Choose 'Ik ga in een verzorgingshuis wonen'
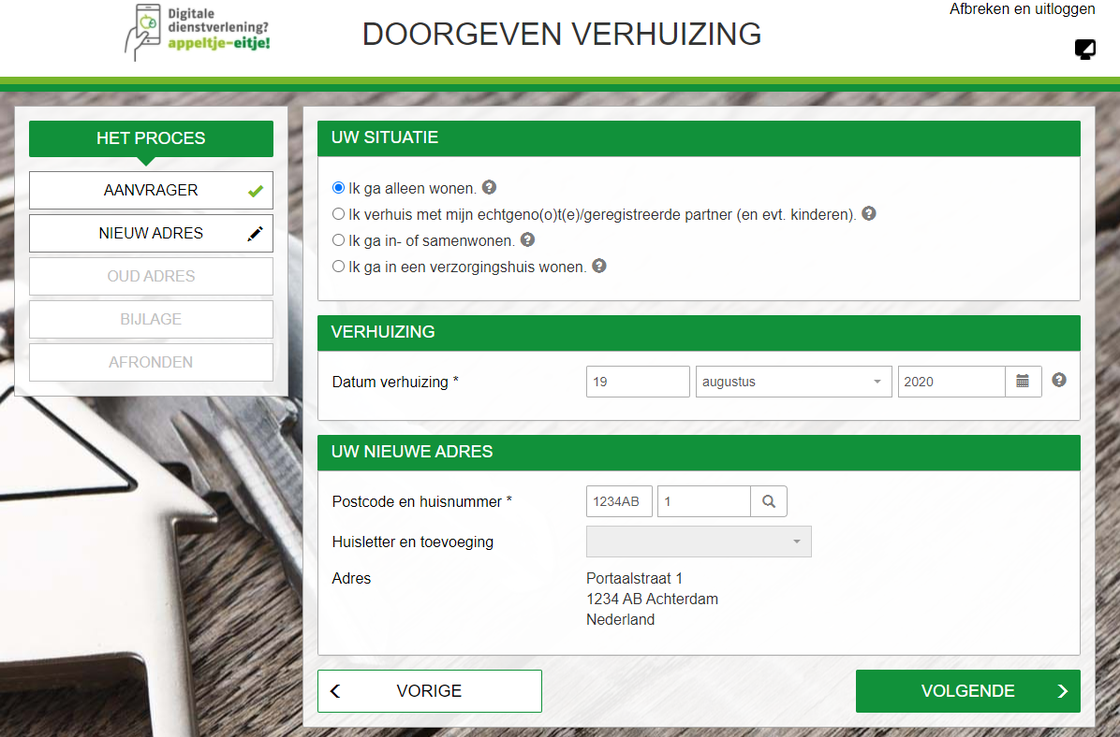1120x737 pixels. pos(339,266)
